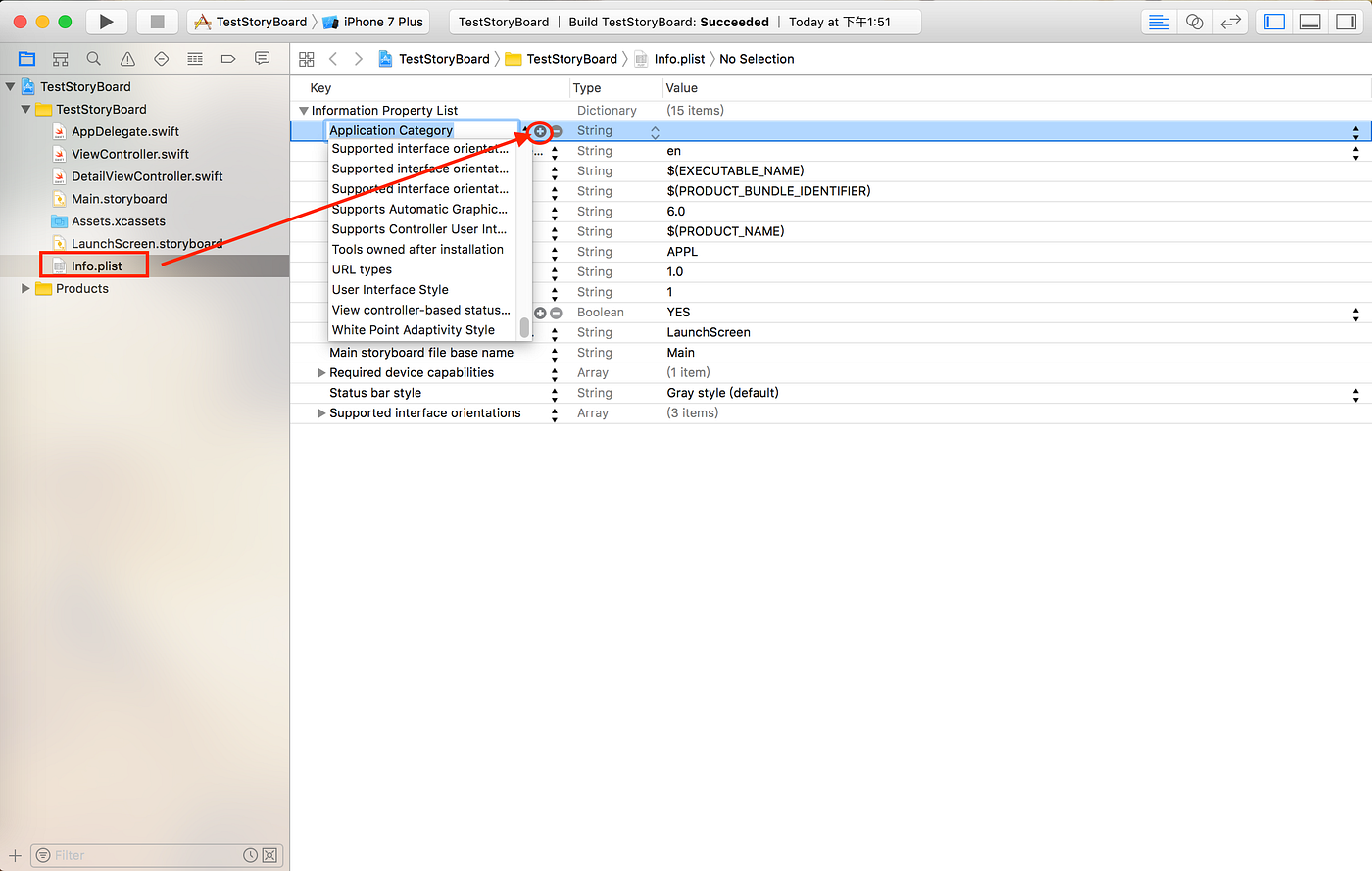Click Info.plist in the jump bar

(669, 59)
